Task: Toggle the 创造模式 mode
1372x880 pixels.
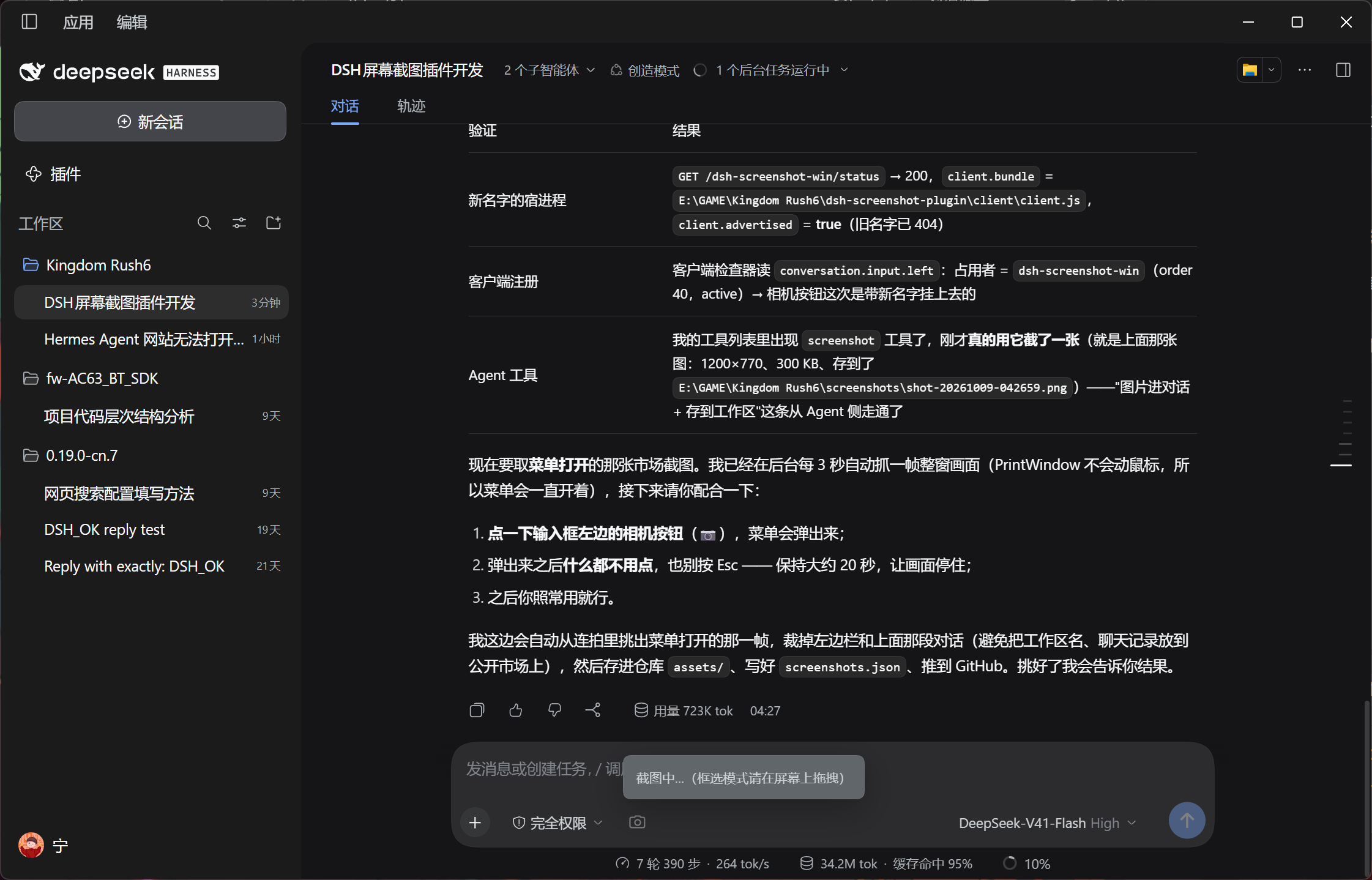Action: 645,71
